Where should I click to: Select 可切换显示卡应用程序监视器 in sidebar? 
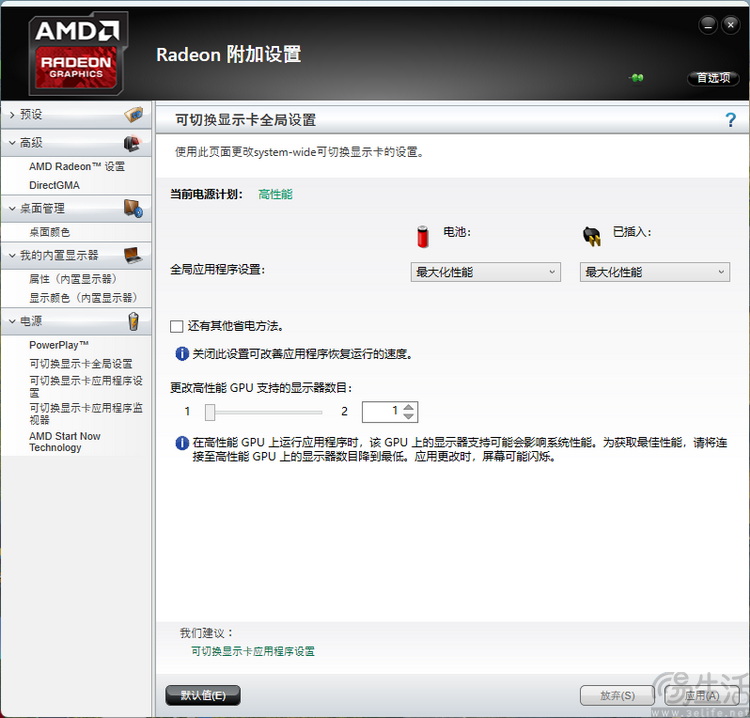(86, 414)
